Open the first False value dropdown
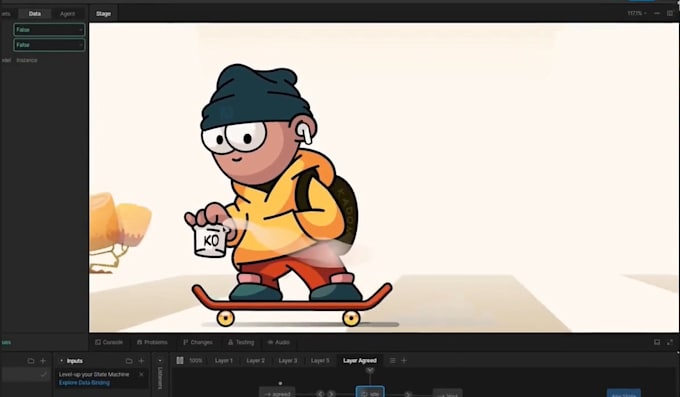Viewport: 680px width, 397px height. (49, 30)
